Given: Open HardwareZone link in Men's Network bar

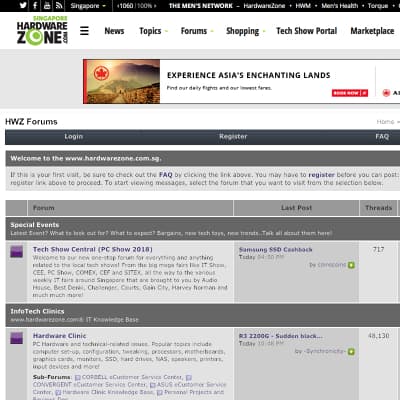Looking at the screenshot, I should pos(264,6).
